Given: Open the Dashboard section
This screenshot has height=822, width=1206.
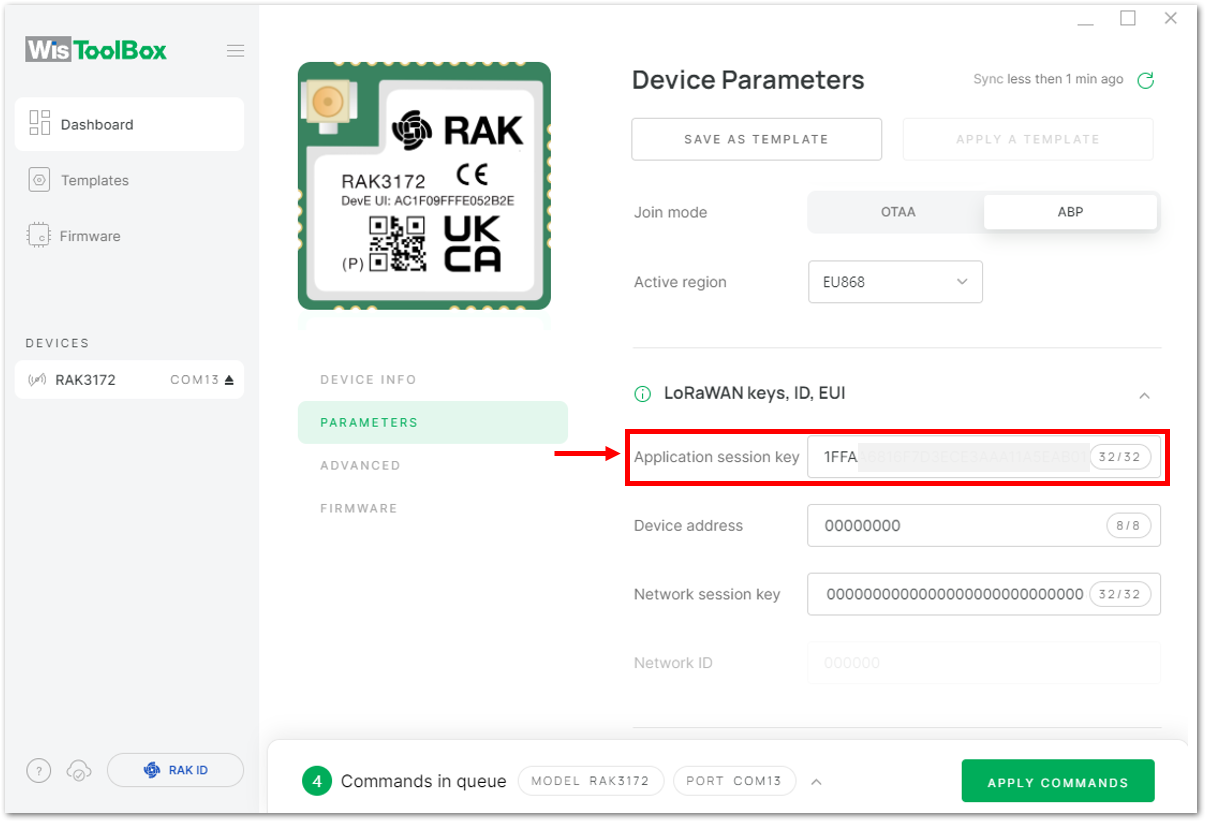Looking at the screenshot, I should [129, 124].
